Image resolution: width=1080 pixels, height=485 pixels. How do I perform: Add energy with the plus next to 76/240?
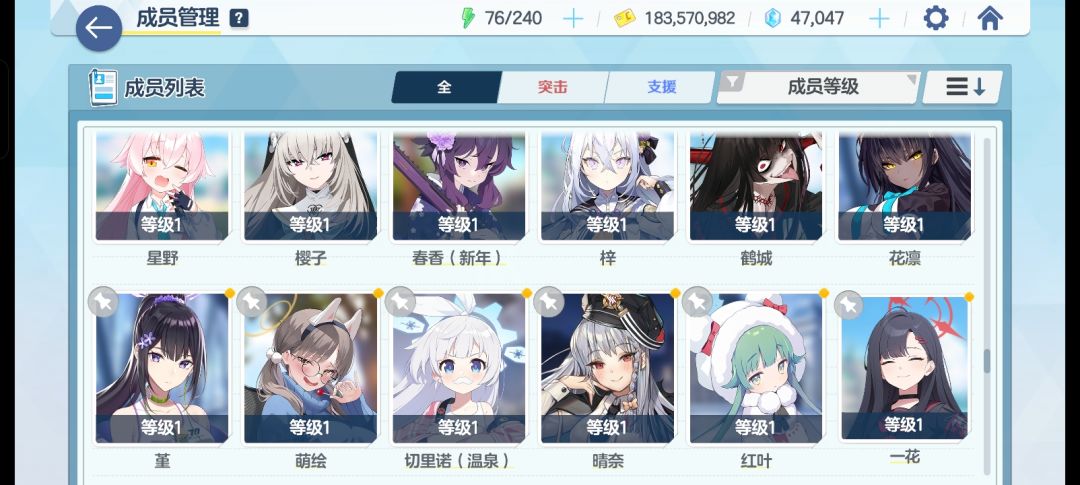573,18
